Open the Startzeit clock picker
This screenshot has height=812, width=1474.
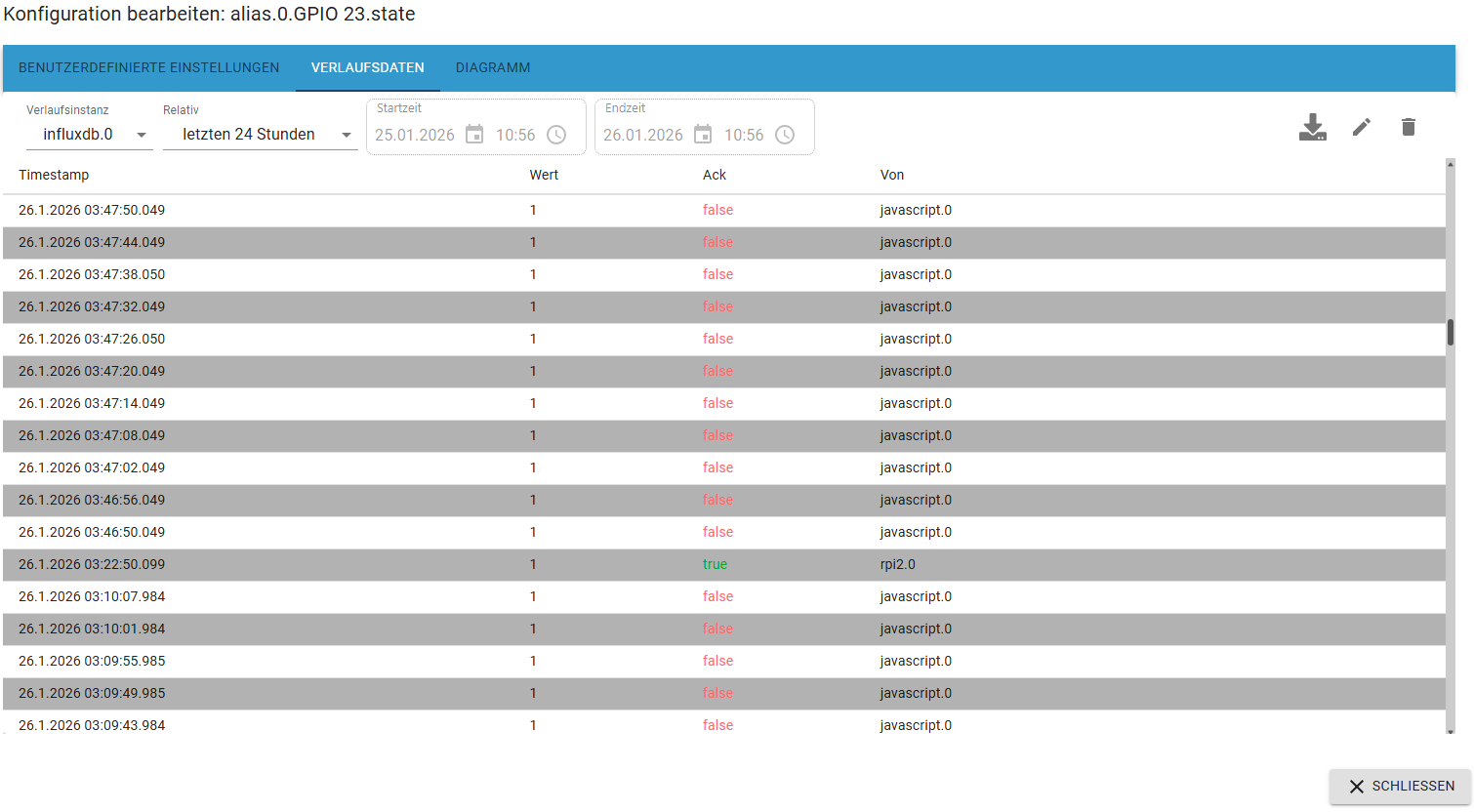point(556,135)
